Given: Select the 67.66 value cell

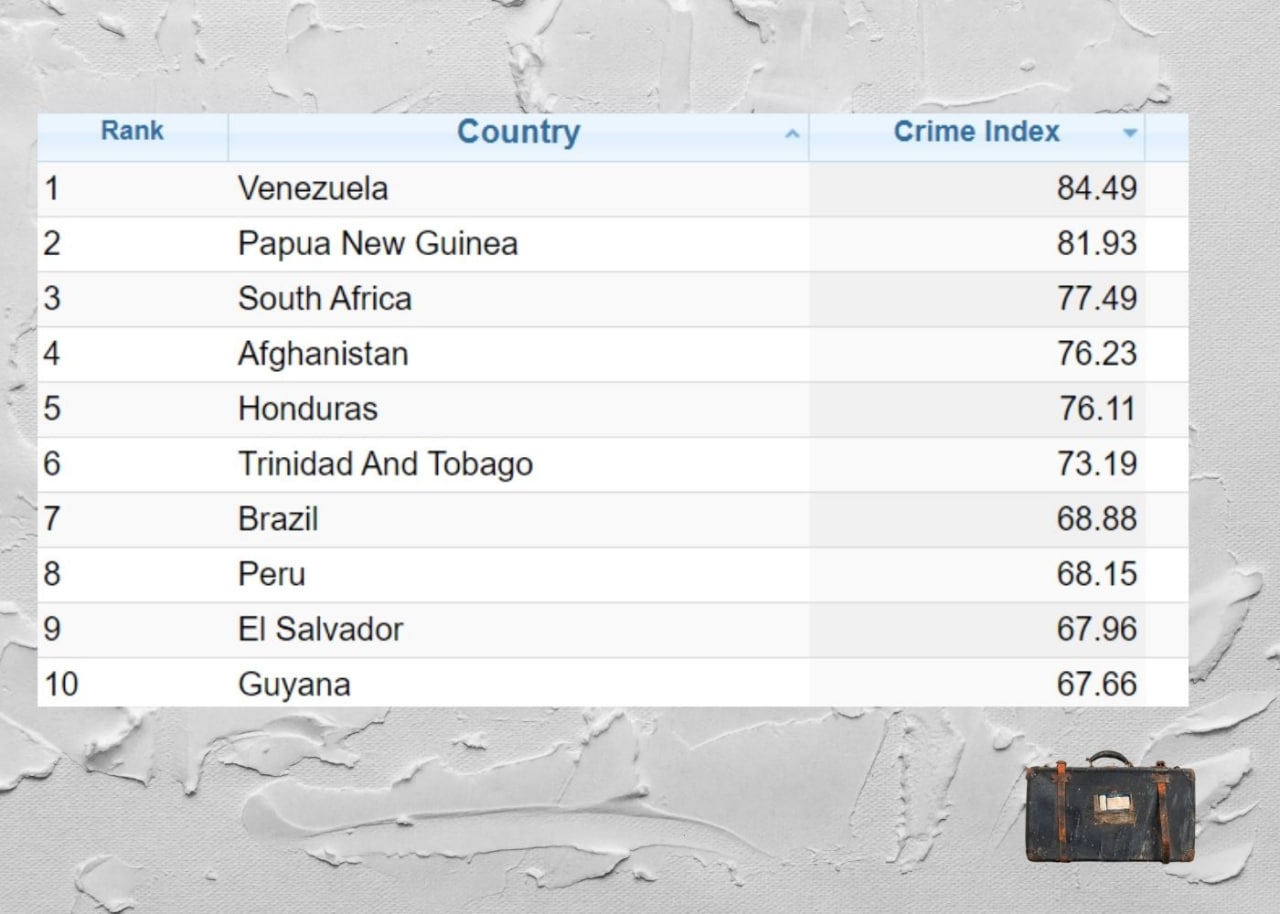Looking at the screenshot, I should [x=1096, y=685].
